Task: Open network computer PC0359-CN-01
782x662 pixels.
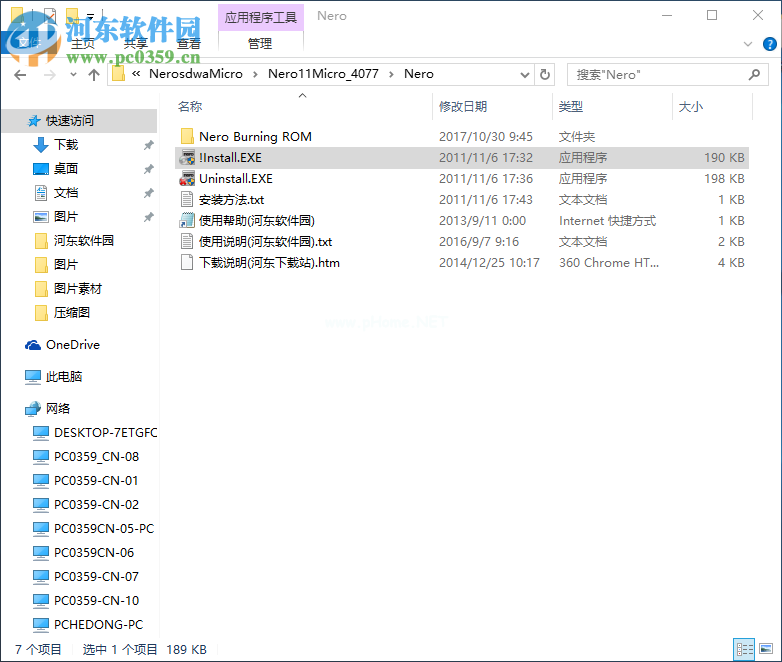Action: point(96,480)
